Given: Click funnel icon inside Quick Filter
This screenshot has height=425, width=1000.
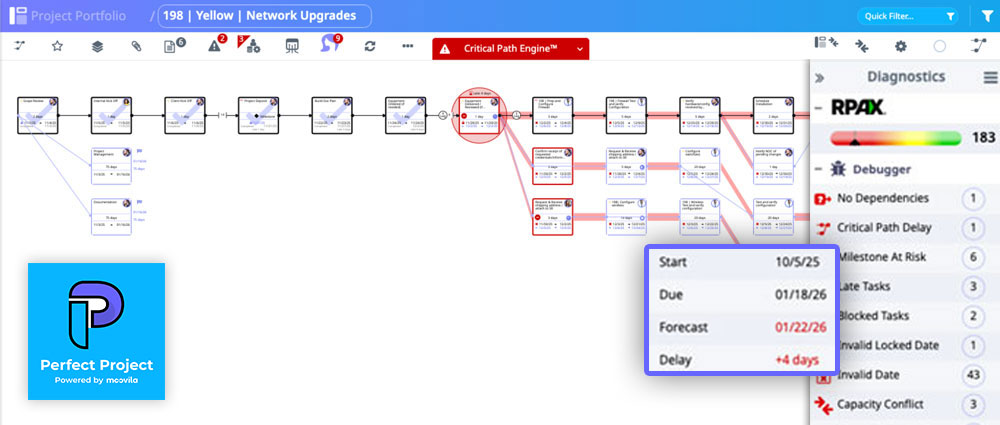Looking at the screenshot, I should pyautogui.click(x=950, y=17).
